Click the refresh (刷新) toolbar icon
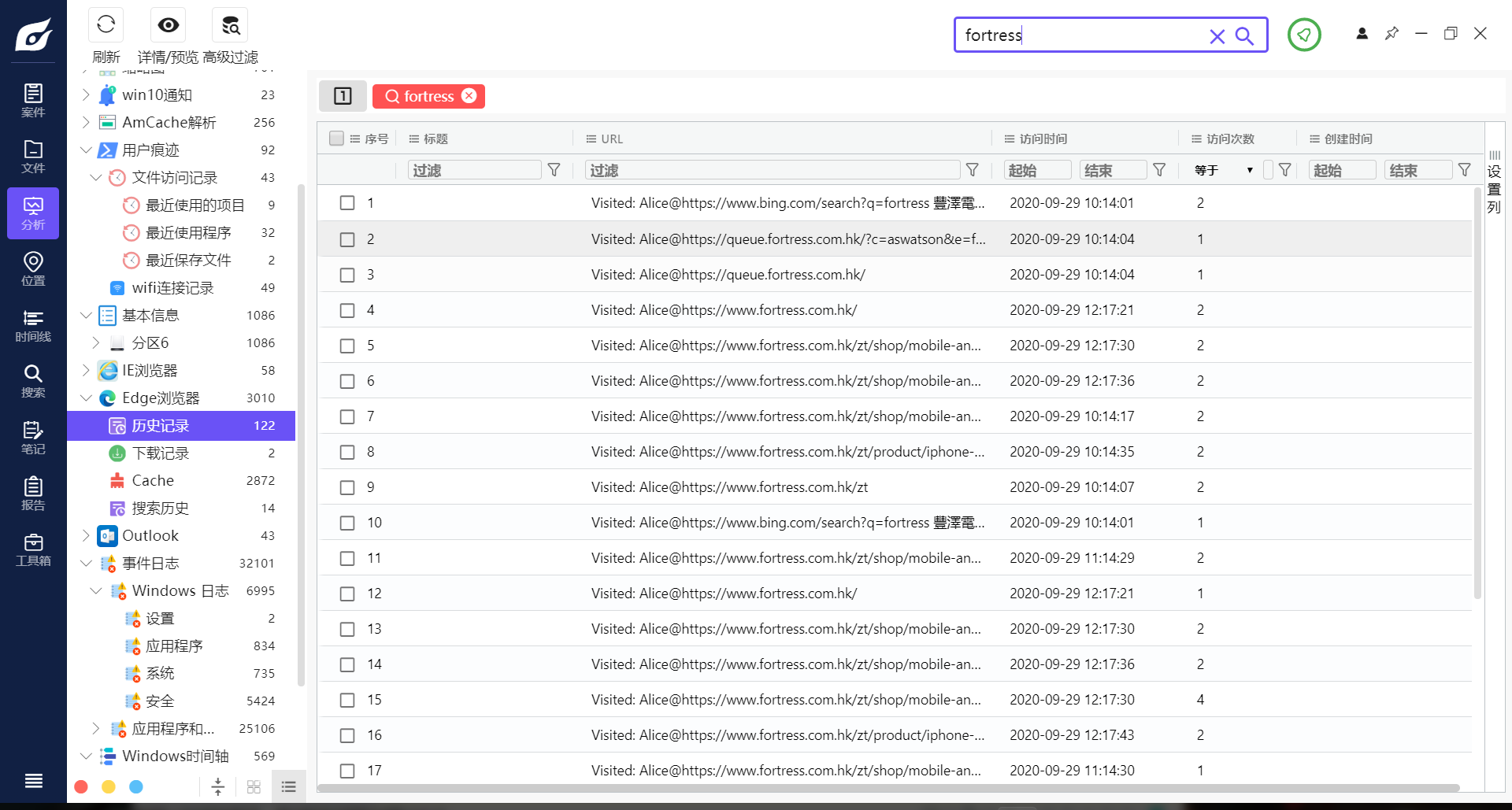 [x=106, y=25]
